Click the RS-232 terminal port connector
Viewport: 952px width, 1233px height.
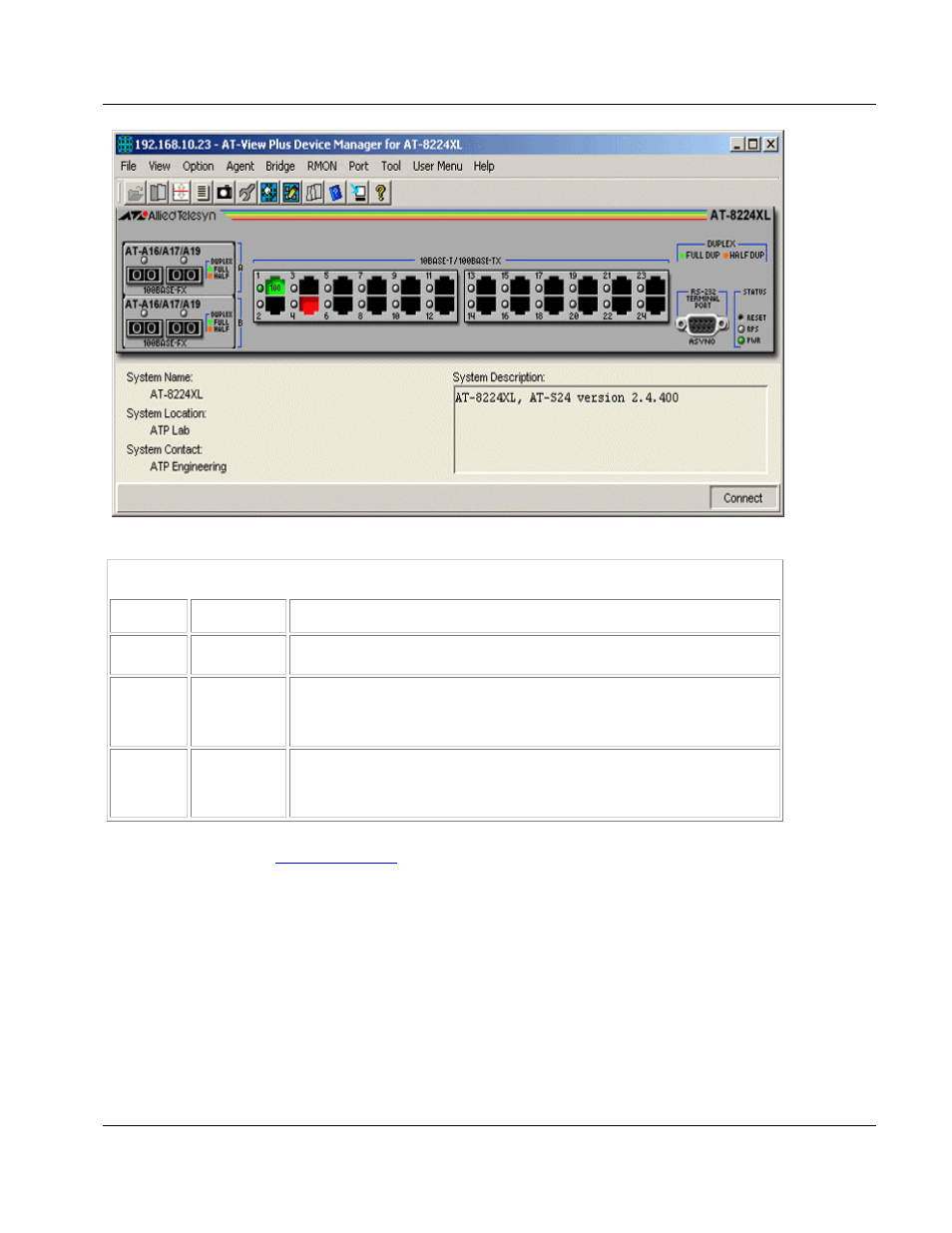pos(702,324)
